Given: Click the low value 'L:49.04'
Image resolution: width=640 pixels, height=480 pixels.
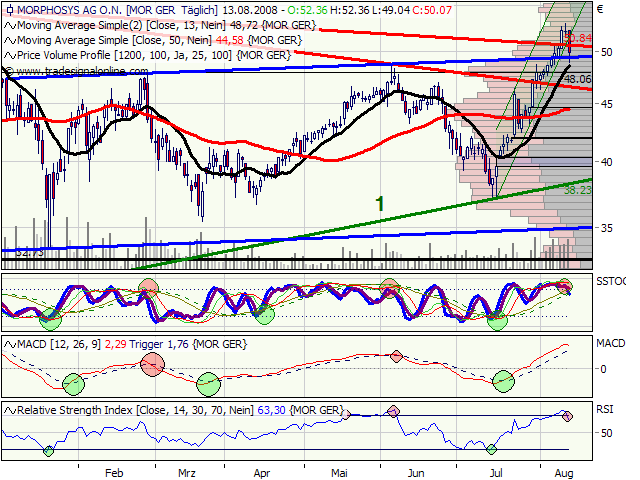Looking at the screenshot, I should click(391, 10).
